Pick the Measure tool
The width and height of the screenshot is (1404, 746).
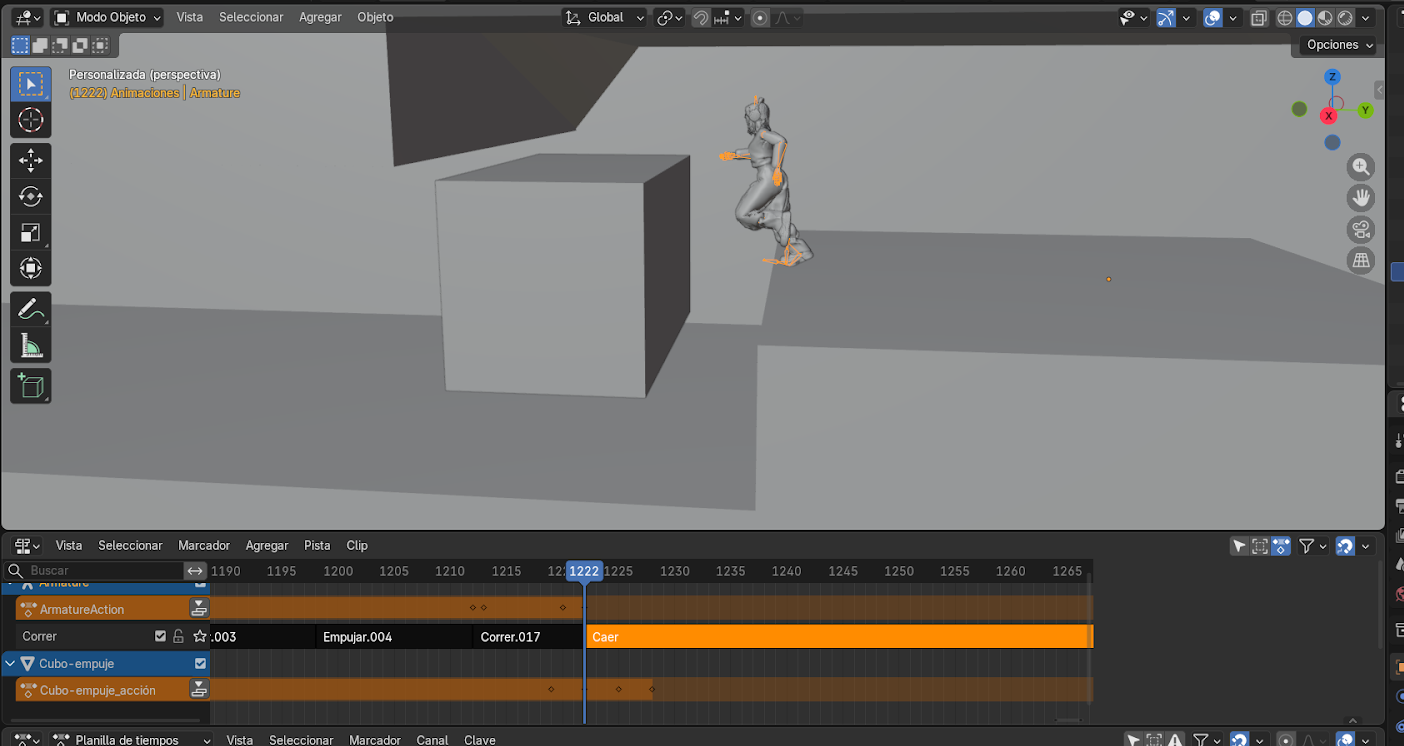pos(30,346)
